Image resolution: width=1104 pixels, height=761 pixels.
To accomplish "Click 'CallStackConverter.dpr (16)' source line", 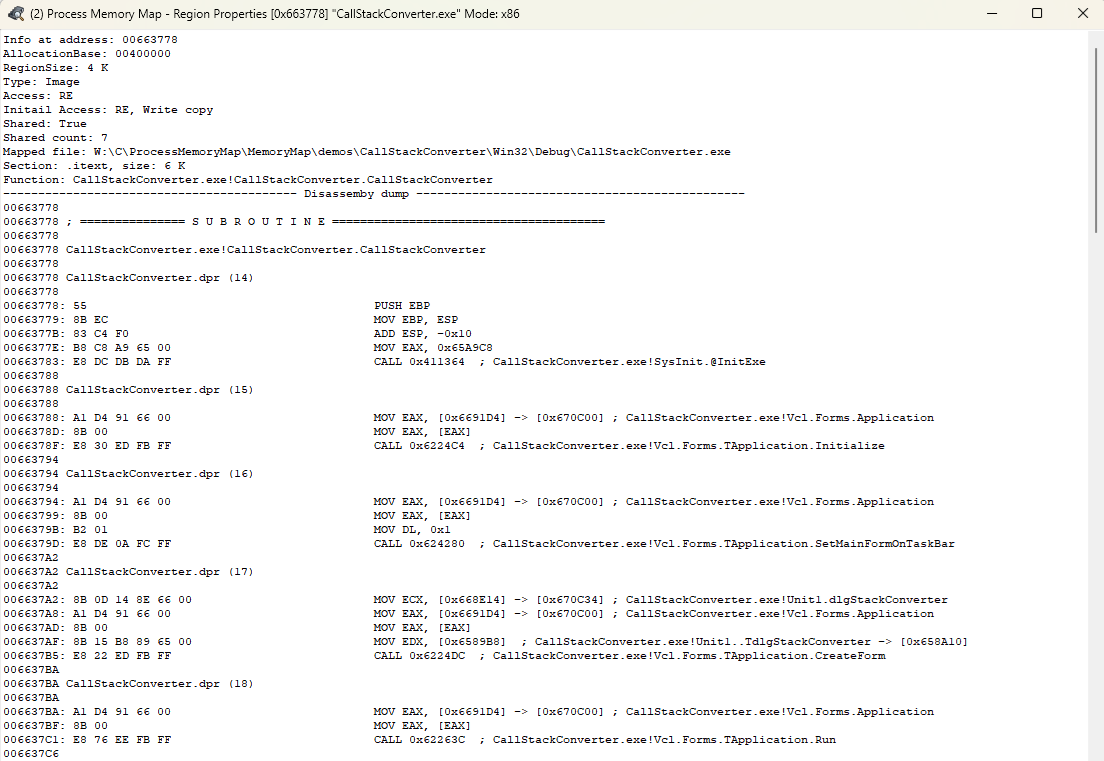I will 128,474.
